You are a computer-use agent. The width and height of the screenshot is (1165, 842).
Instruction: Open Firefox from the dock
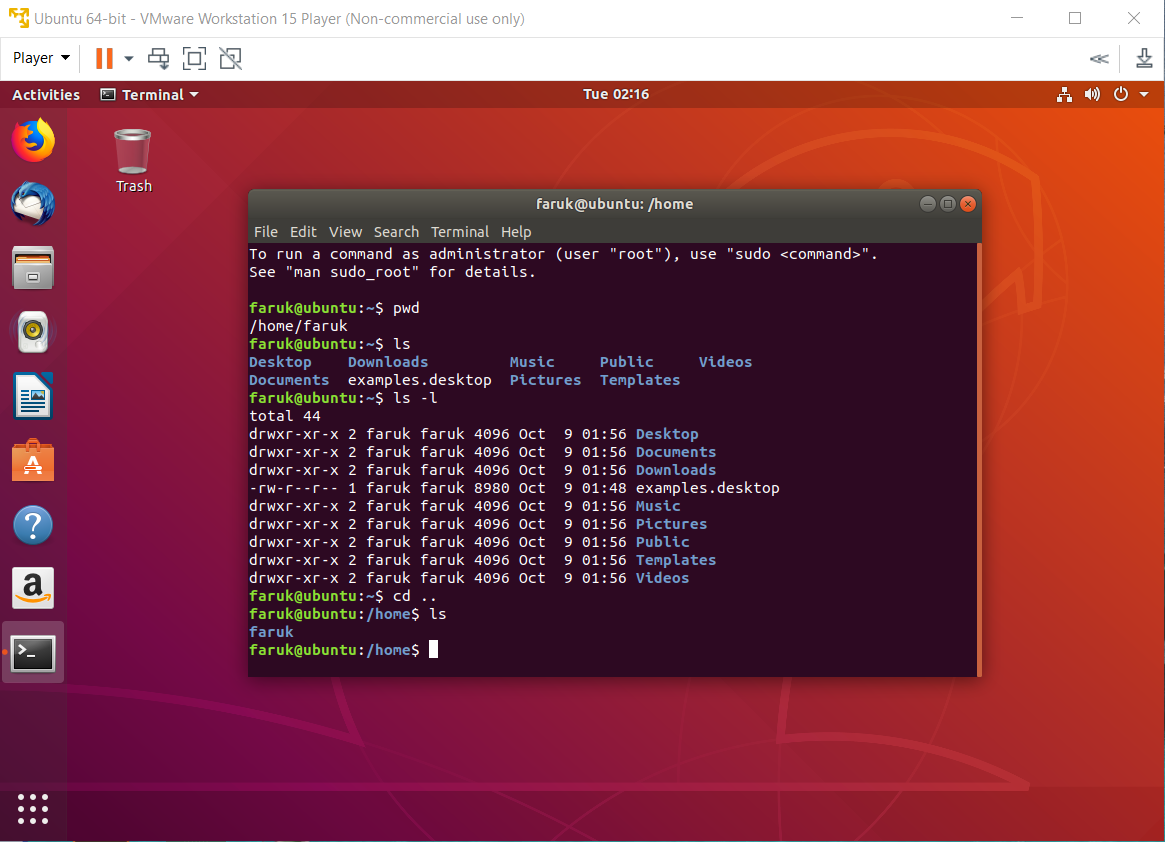(x=33, y=140)
